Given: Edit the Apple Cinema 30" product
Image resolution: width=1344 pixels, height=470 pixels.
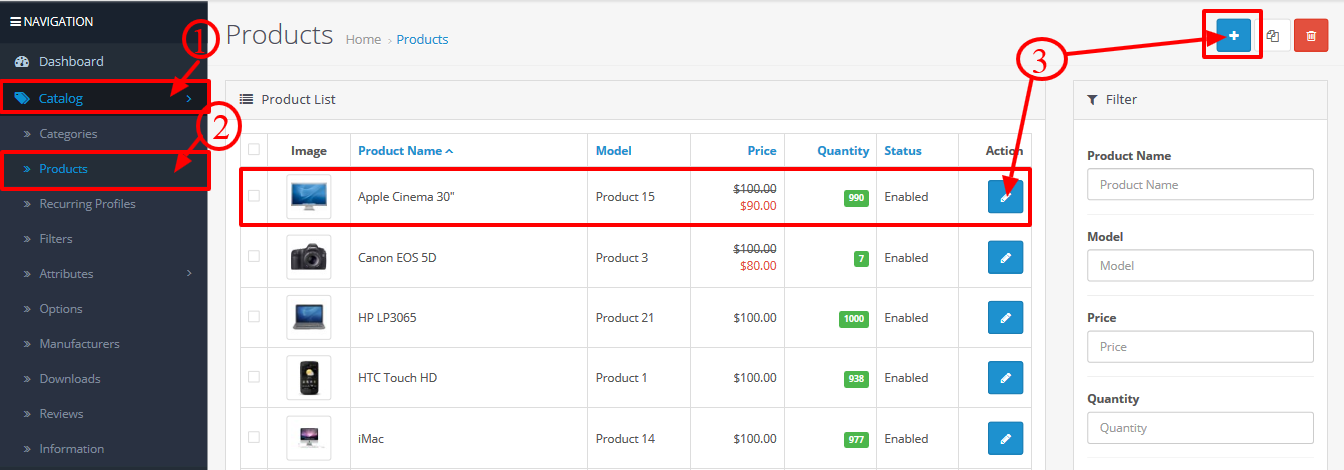Looking at the screenshot, I should [1006, 197].
